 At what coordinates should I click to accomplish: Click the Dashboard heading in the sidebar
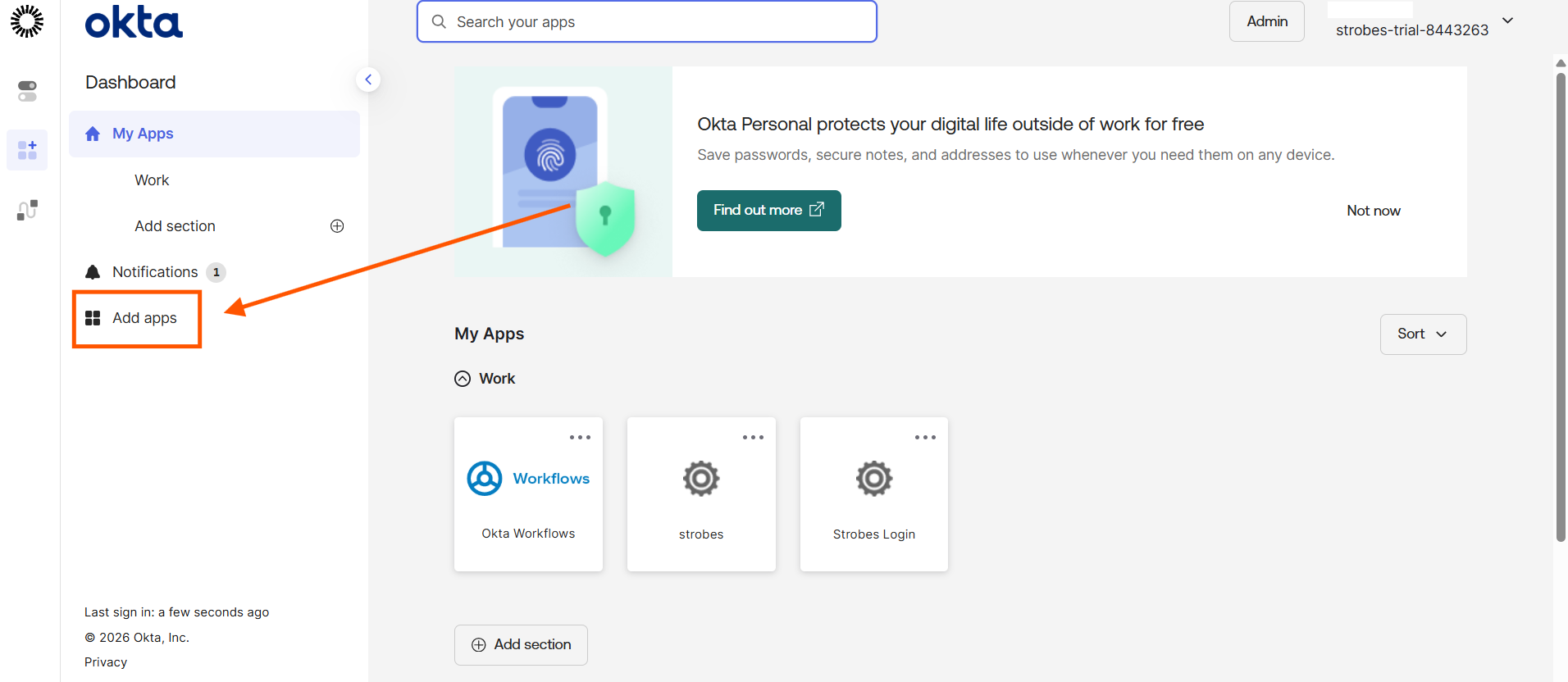(130, 82)
